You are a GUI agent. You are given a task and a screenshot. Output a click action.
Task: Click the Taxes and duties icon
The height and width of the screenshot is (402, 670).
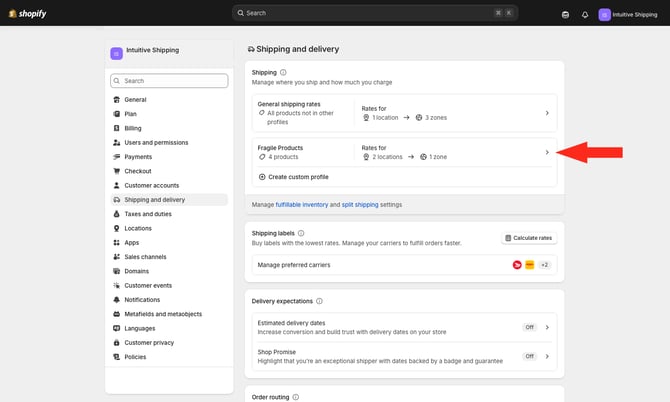(116, 214)
